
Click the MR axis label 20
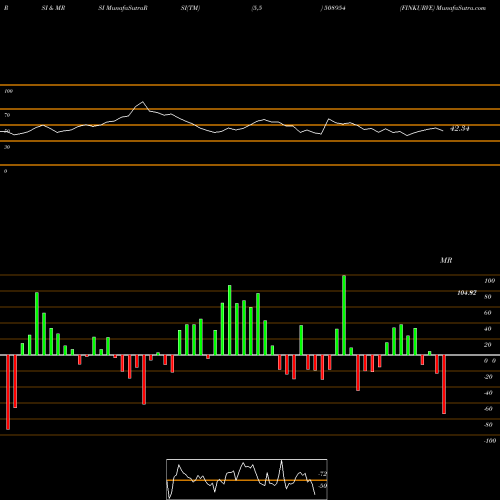[x=488, y=345]
